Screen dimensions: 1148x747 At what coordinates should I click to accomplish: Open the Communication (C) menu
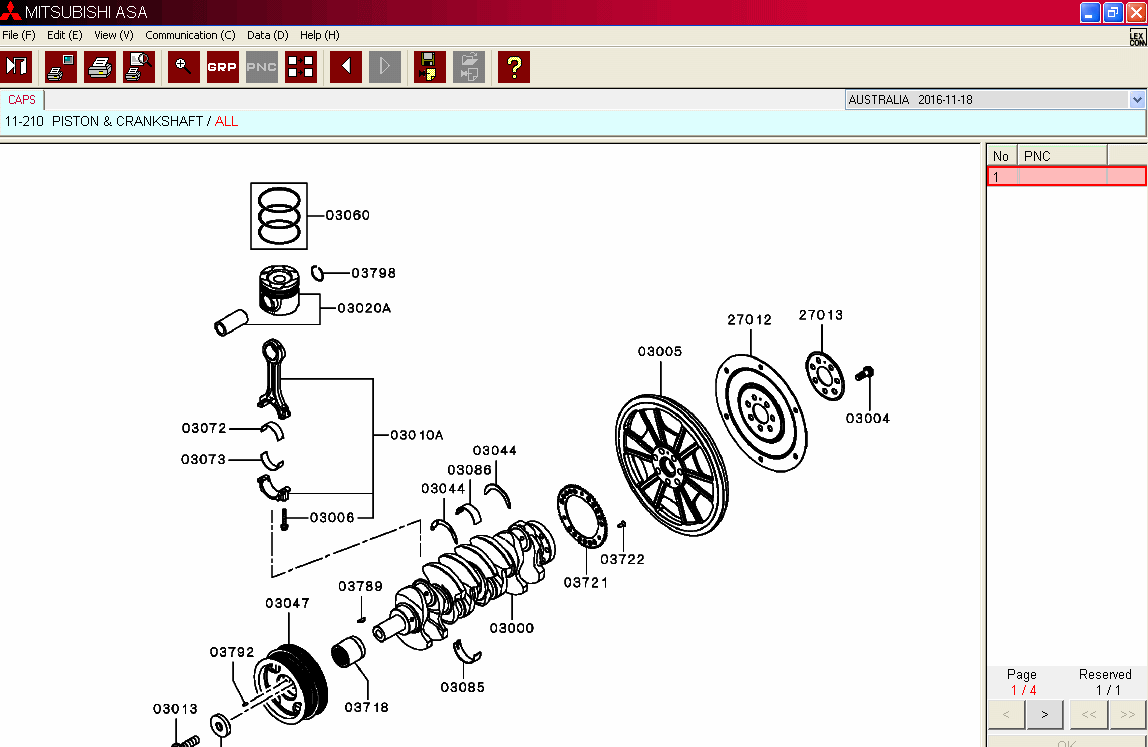click(190, 35)
